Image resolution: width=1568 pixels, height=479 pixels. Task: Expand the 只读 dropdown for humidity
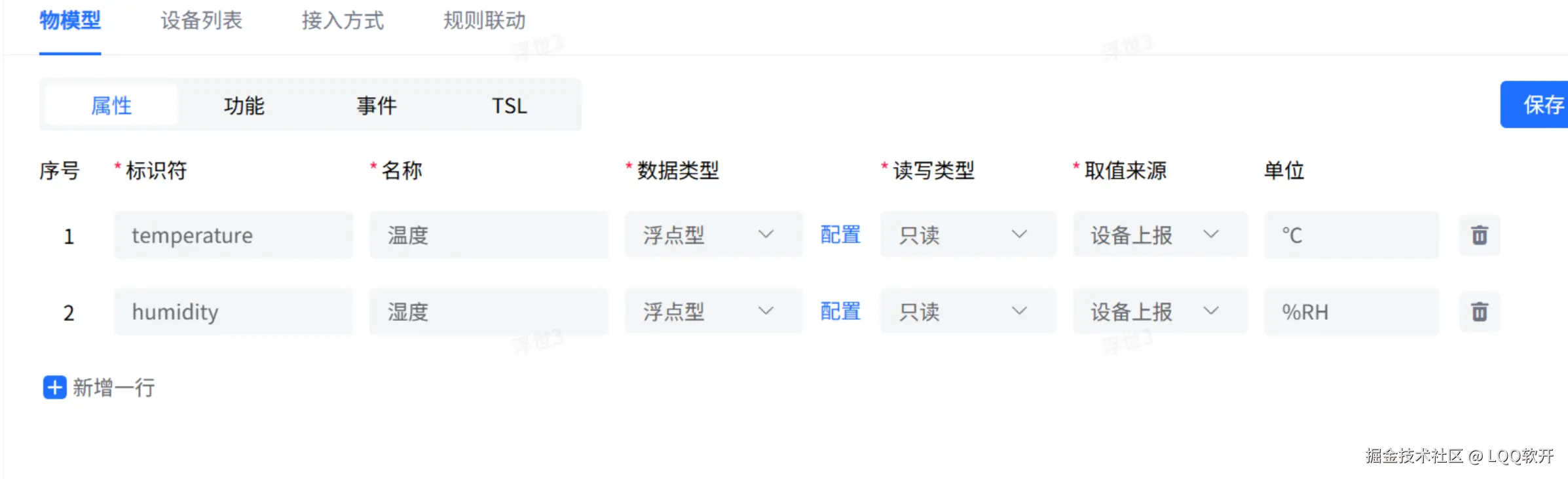[968, 312]
